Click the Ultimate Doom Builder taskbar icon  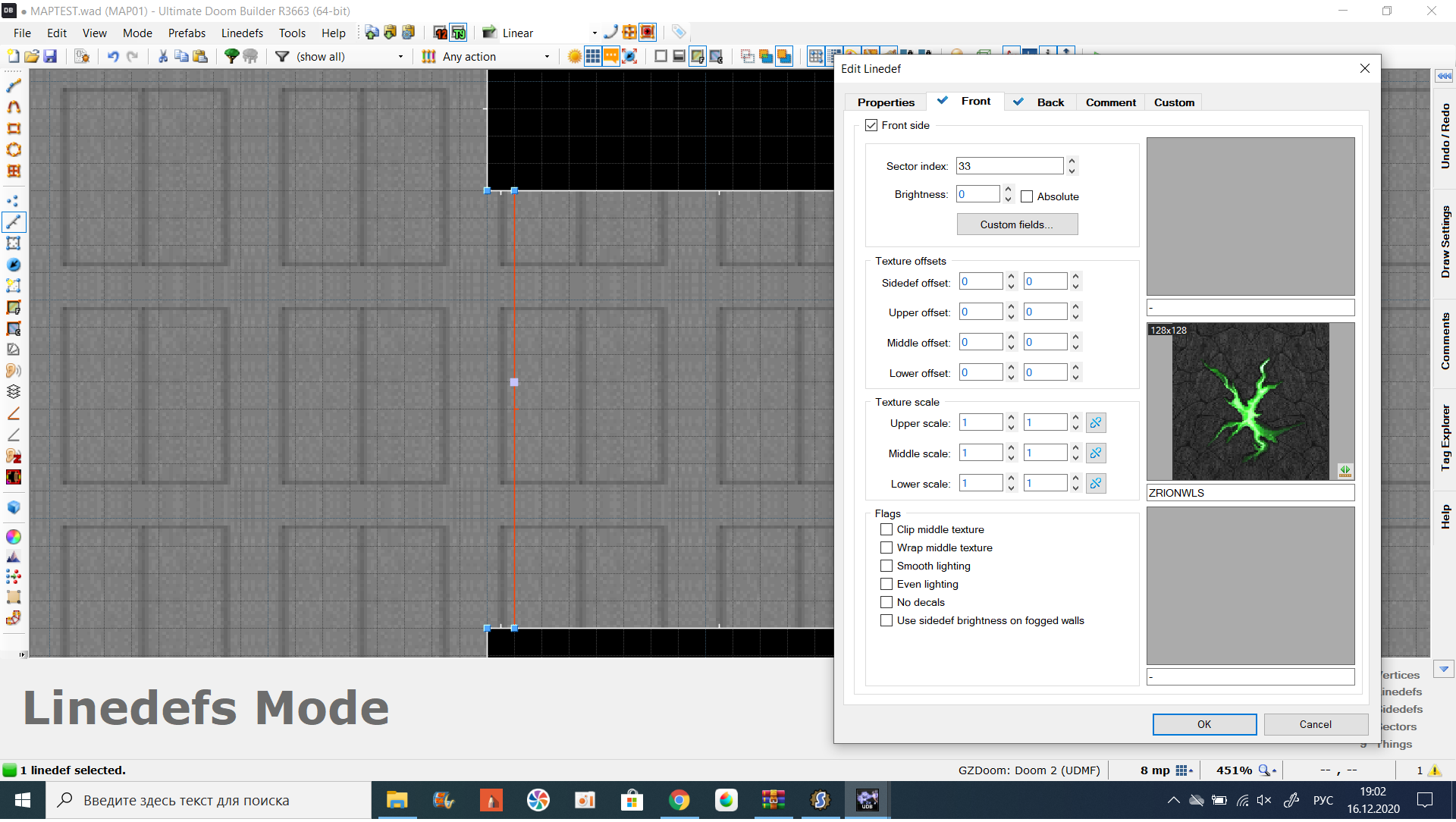[x=867, y=800]
